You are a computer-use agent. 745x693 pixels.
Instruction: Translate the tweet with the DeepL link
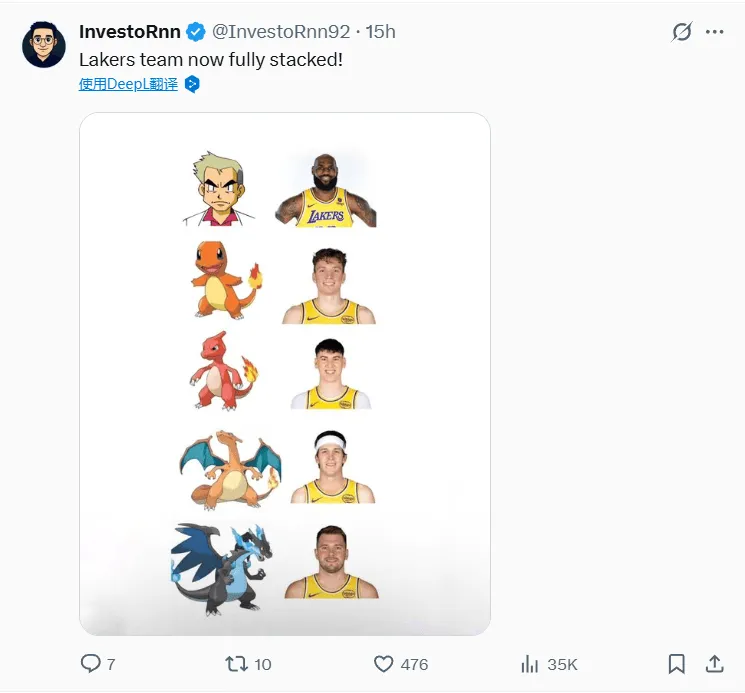[x=128, y=84]
